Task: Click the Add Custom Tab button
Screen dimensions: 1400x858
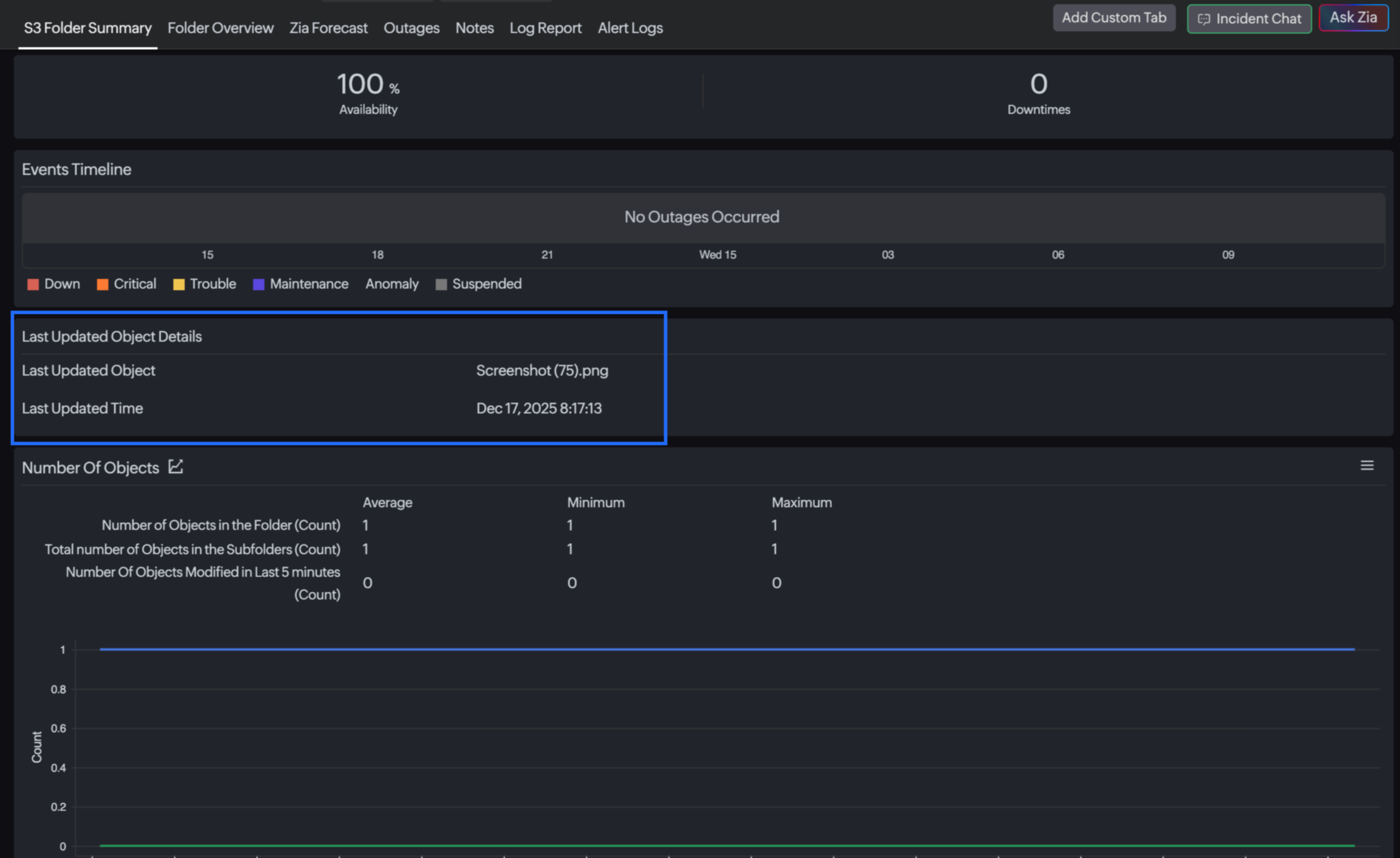Action: click(x=1114, y=18)
